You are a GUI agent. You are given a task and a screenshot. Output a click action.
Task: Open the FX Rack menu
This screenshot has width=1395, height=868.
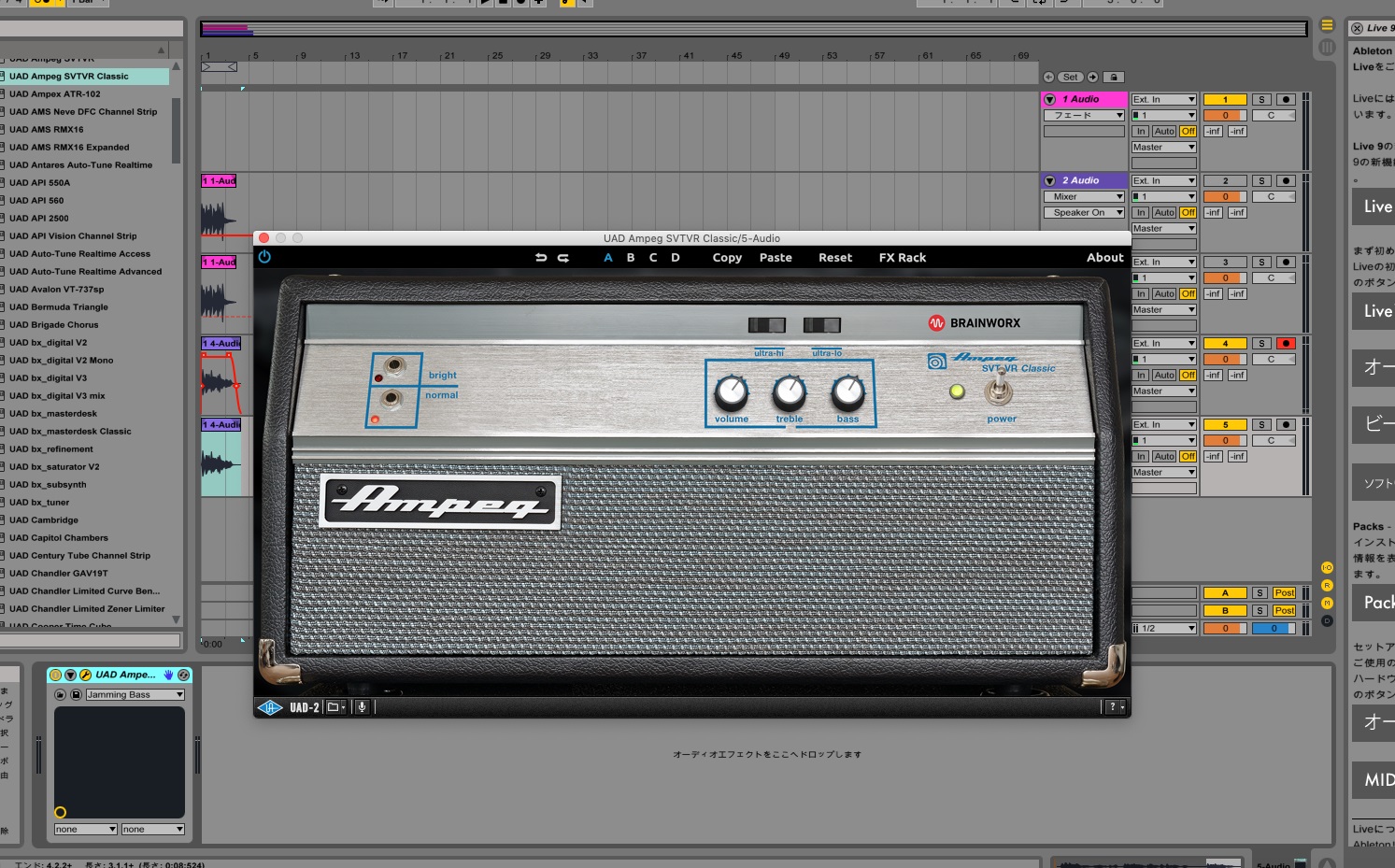pyautogui.click(x=902, y=258)
